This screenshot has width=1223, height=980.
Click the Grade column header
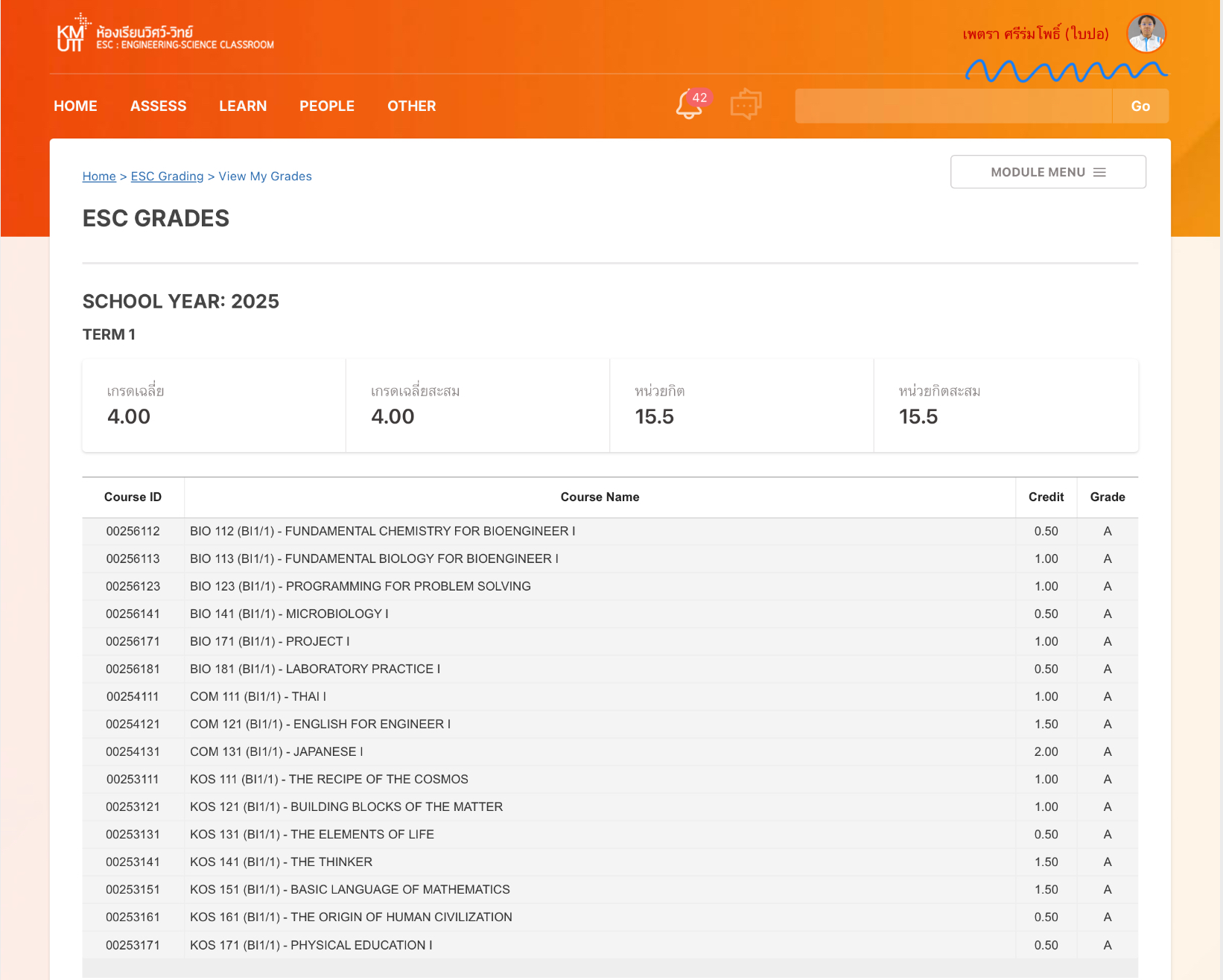[x=1107, y=497]
